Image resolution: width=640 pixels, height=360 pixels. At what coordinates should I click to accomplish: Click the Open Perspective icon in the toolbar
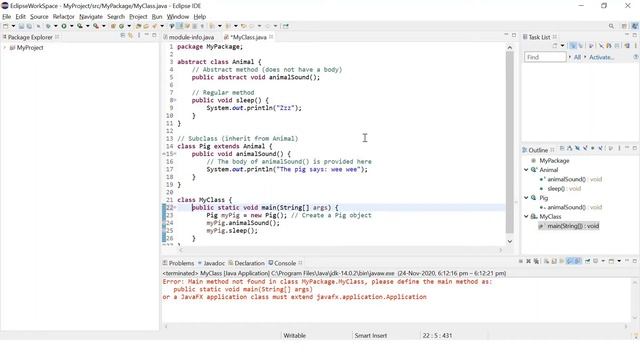624,26
